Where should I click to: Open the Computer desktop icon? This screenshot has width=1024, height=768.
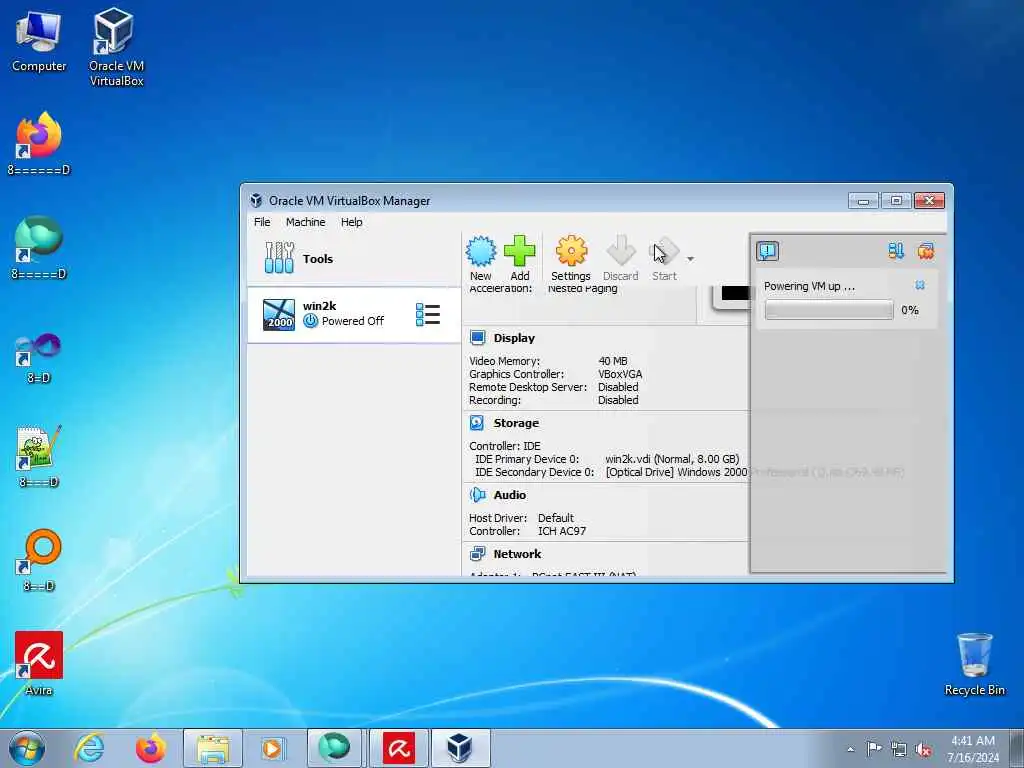tap(39, 40)
